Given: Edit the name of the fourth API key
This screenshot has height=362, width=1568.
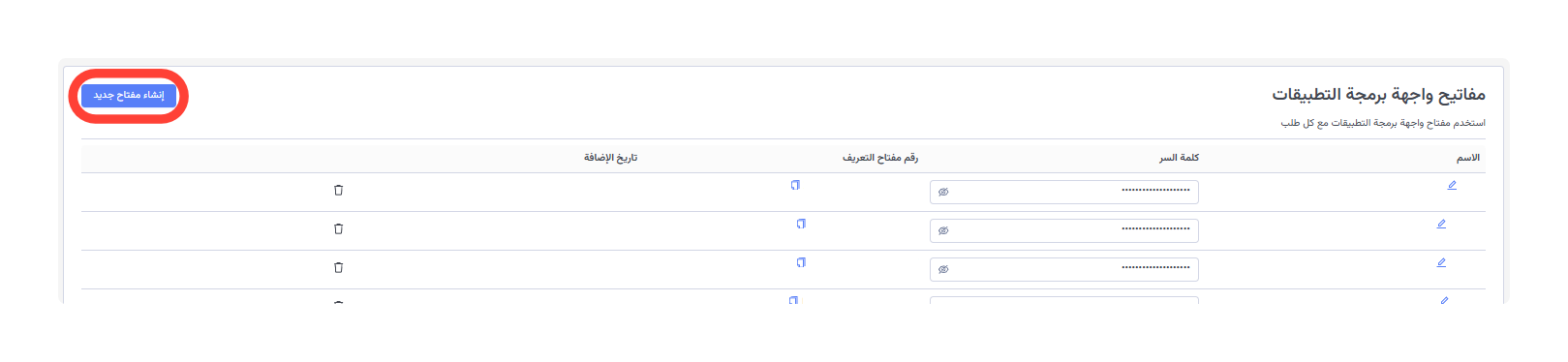Looking at the screenshot, I should pos(1444,300).
